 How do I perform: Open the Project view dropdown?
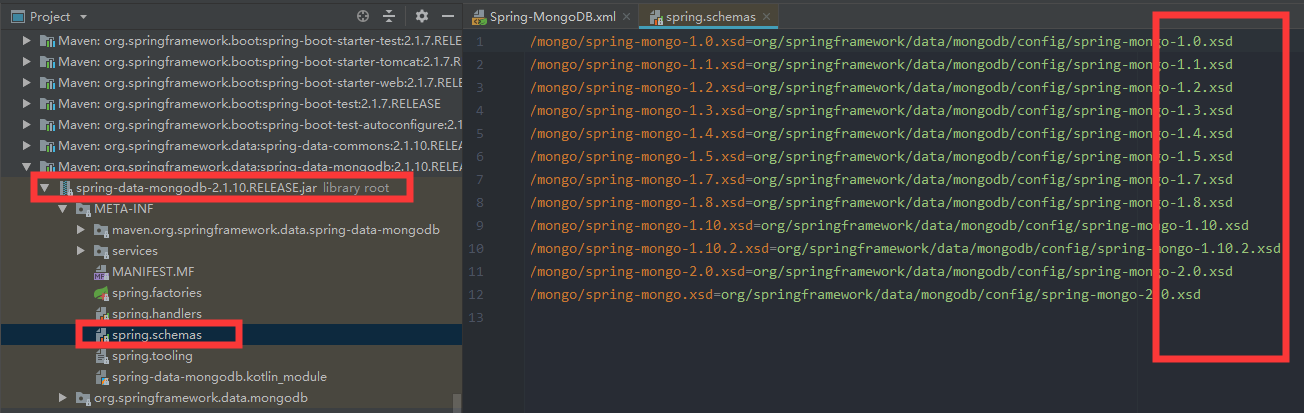pyautogui.click(x=83, y=17)
